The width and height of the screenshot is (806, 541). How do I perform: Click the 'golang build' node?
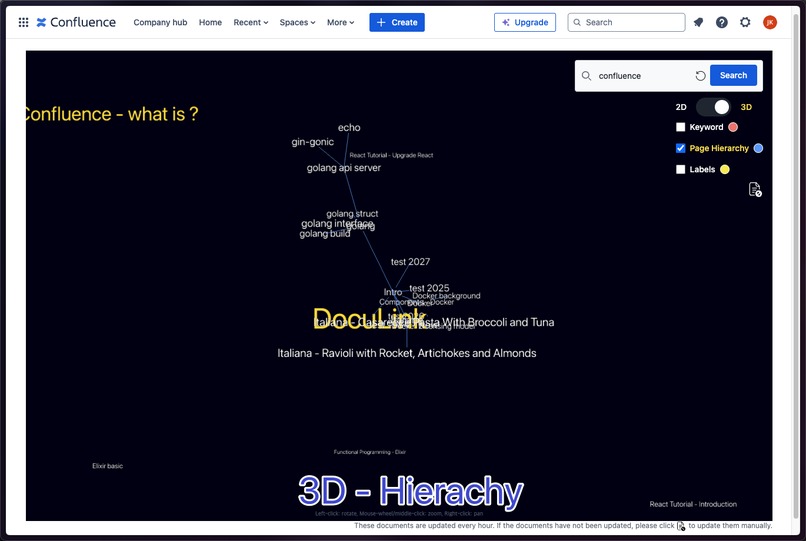(325, 234)
